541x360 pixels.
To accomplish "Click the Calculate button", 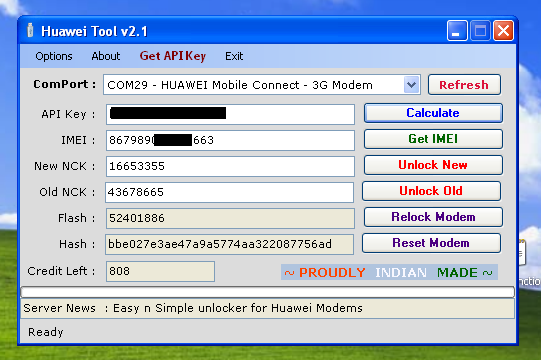I will pos(433,113).
